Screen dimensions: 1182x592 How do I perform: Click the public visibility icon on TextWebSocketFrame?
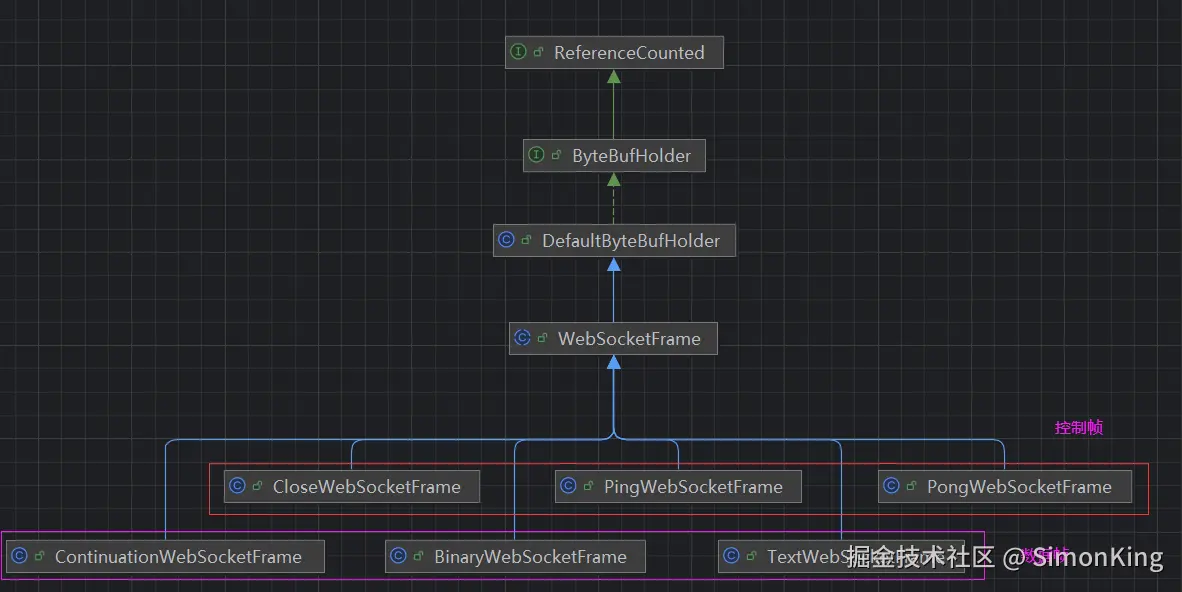[751, 556]
